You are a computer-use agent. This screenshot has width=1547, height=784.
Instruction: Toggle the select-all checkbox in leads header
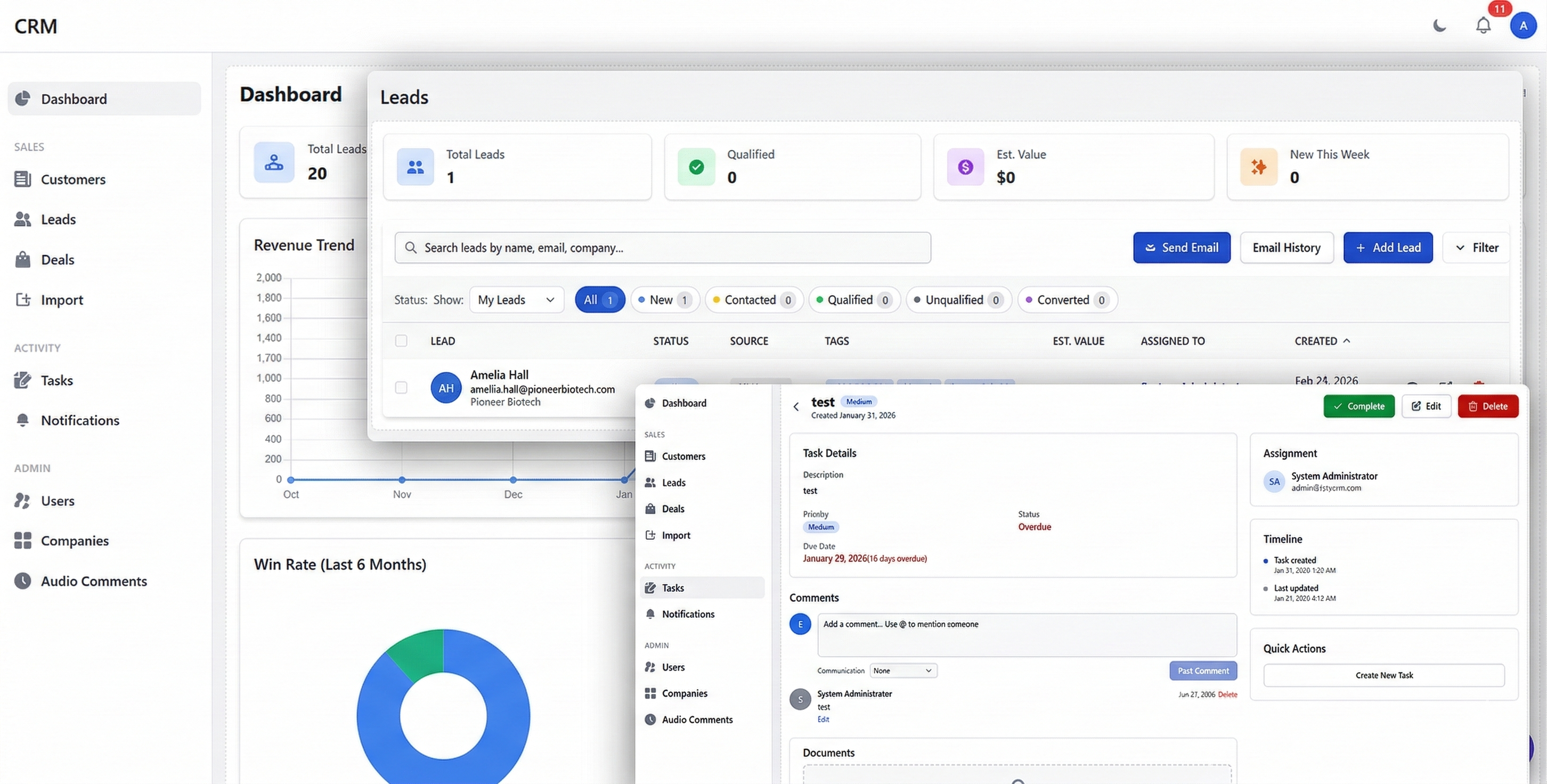401,340
